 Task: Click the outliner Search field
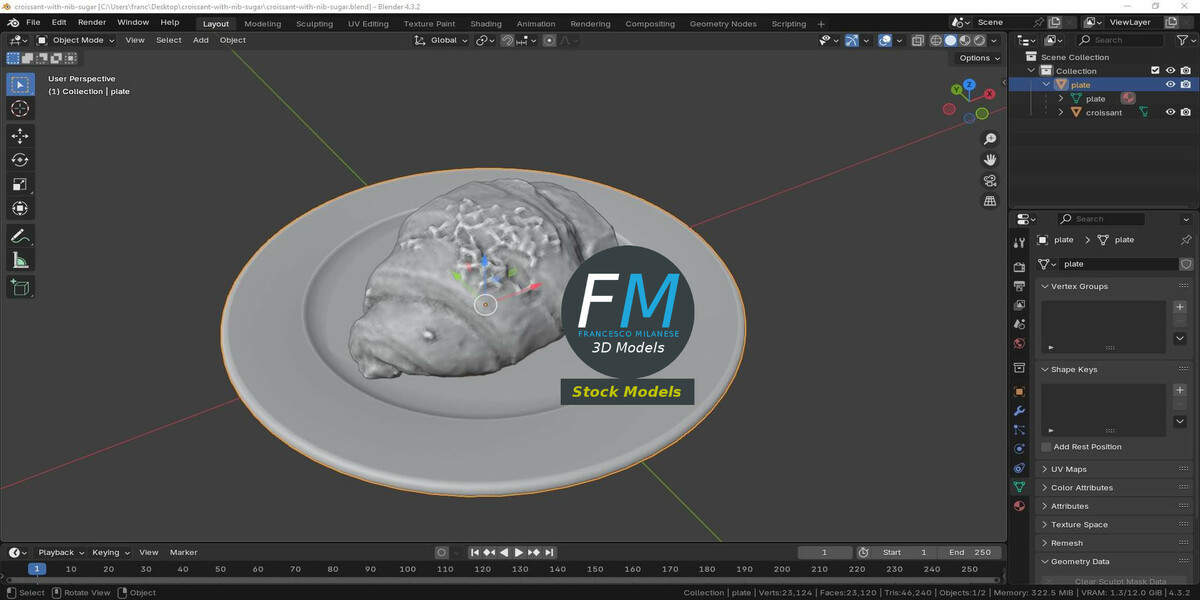point(1120,41)
